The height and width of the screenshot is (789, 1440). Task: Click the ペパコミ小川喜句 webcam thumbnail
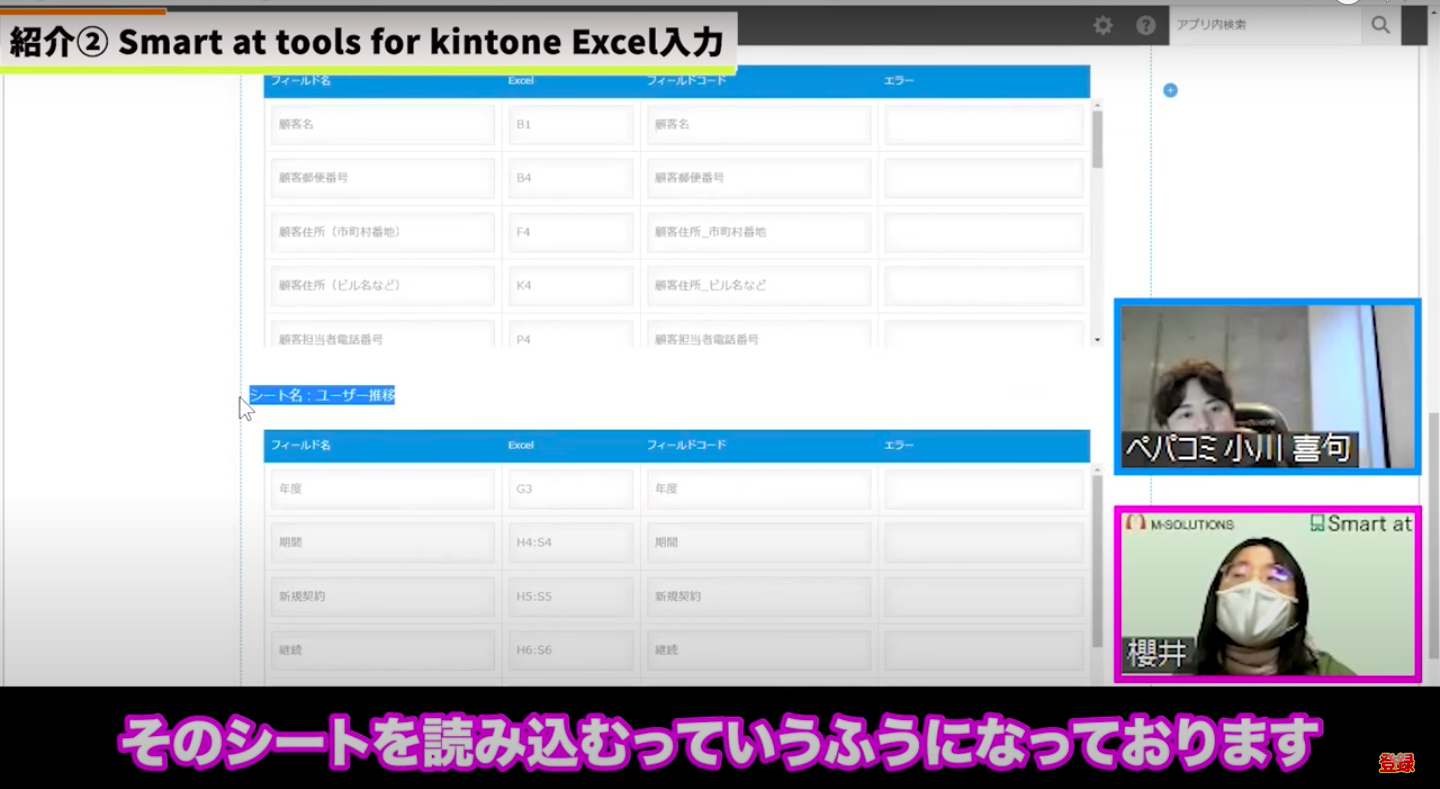(1267, 386)
